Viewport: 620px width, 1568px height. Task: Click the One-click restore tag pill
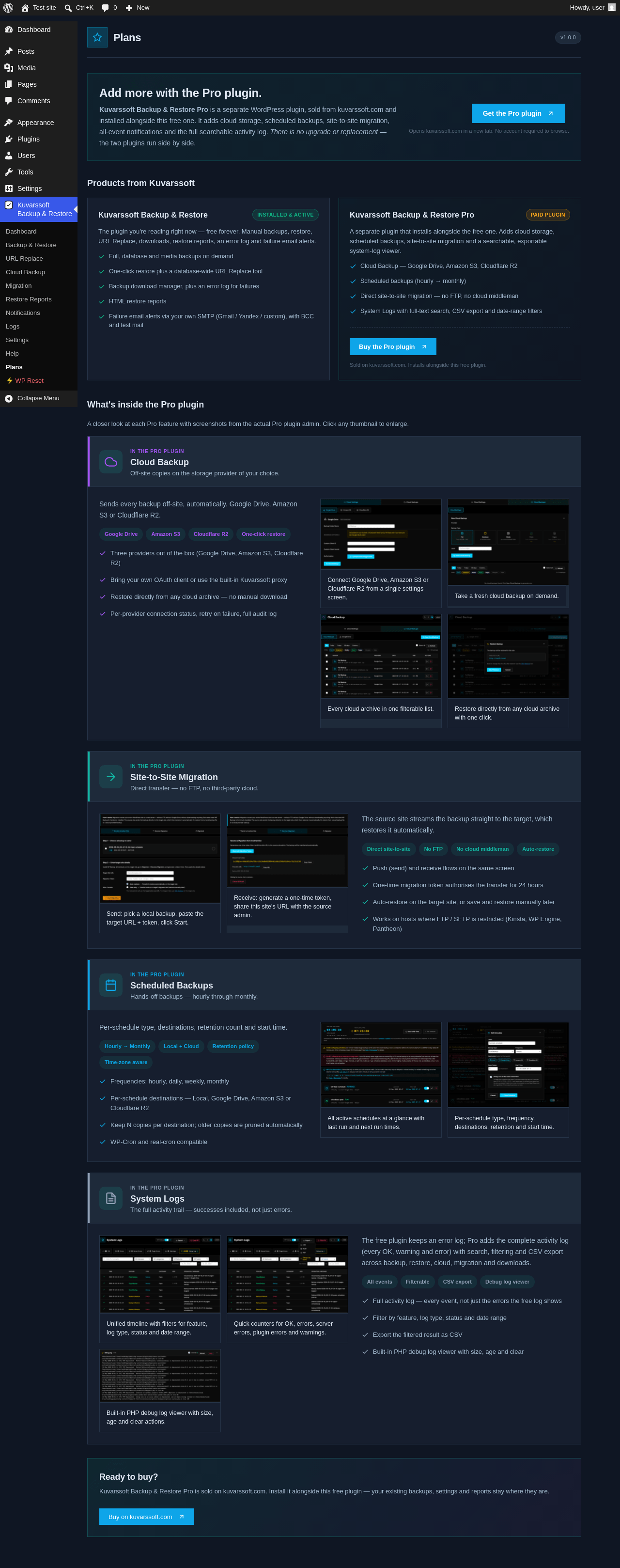point(263,534)
